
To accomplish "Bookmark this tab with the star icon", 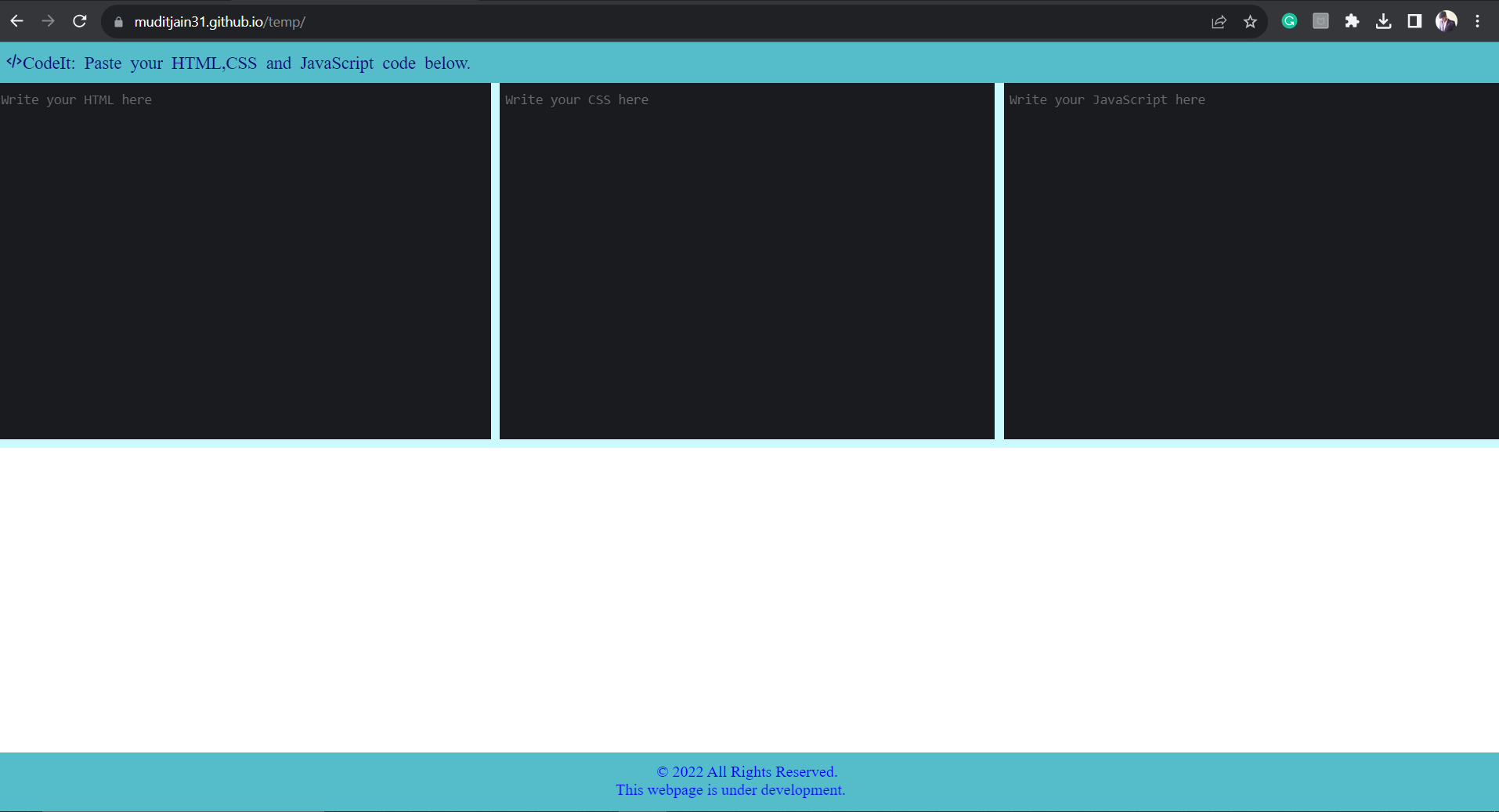I will [x=1250, y=22].
